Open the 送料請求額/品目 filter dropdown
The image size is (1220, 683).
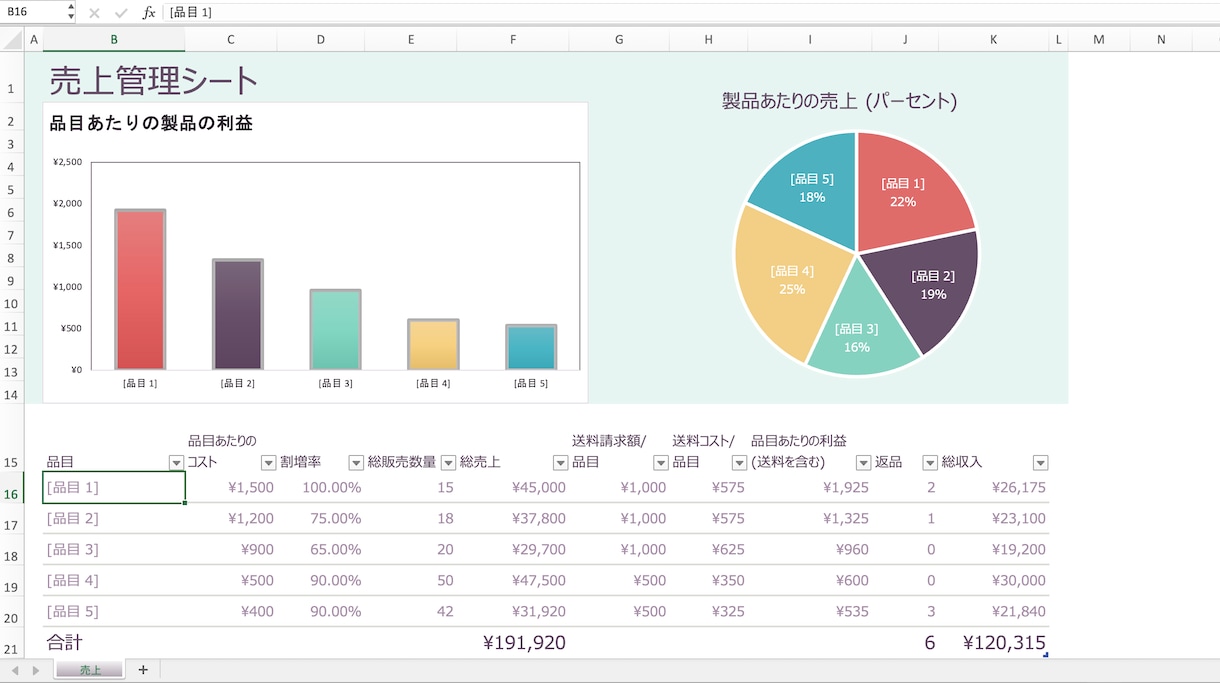661,463
